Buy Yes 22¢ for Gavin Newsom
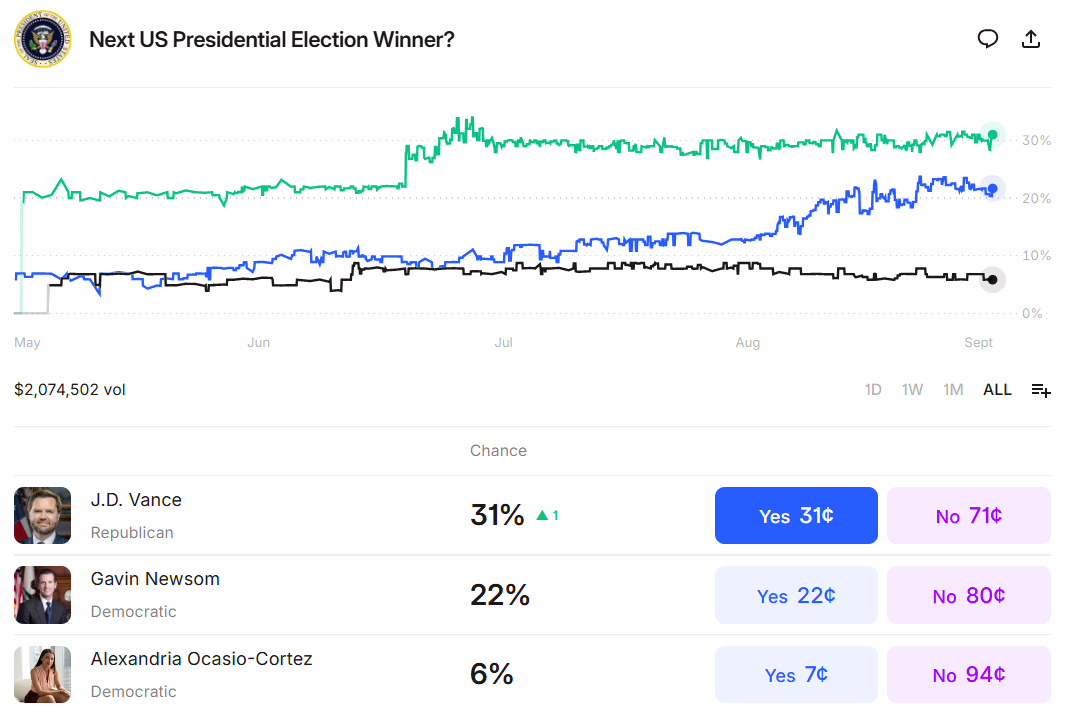 pyautogui.click(x=796, y=595)
